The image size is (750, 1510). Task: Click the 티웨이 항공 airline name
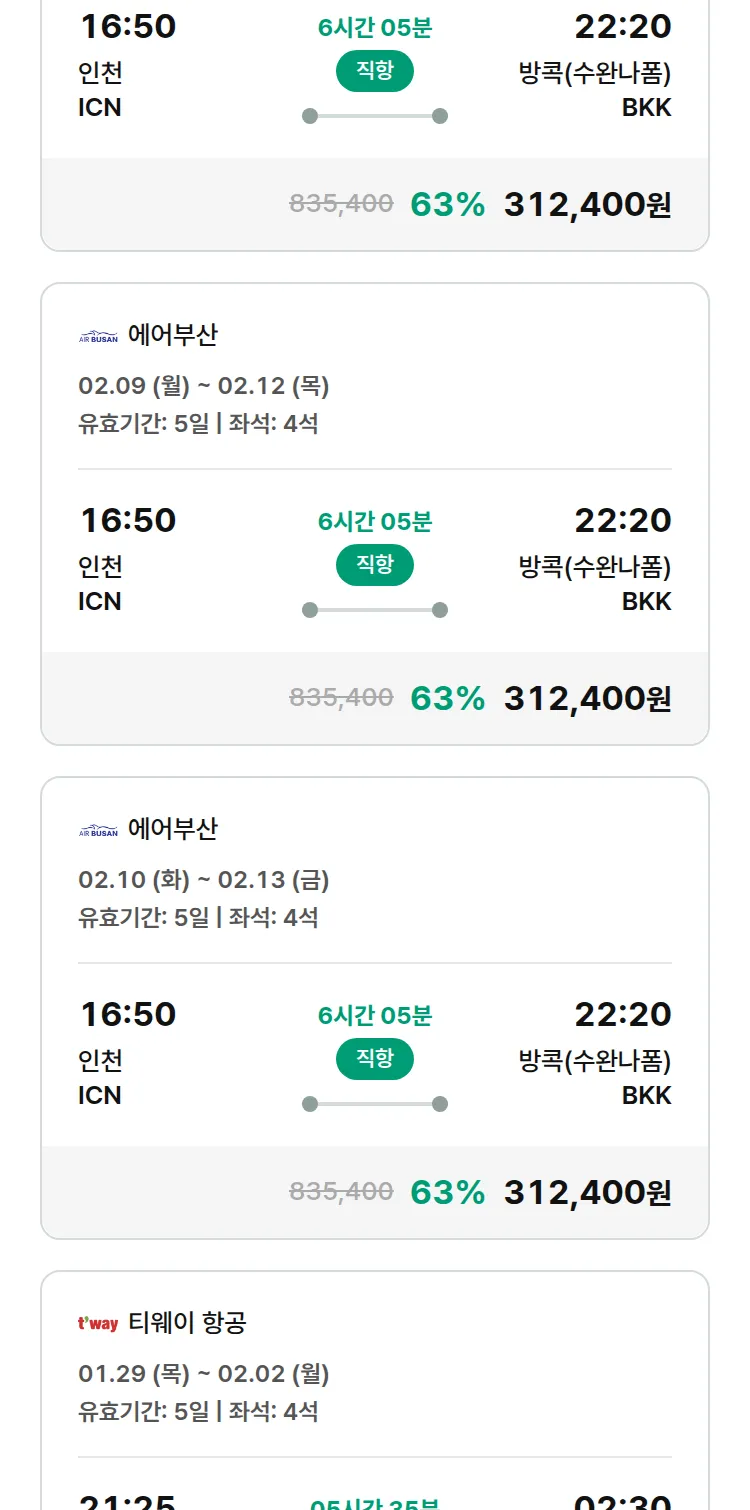click(x=187, y=1323)
